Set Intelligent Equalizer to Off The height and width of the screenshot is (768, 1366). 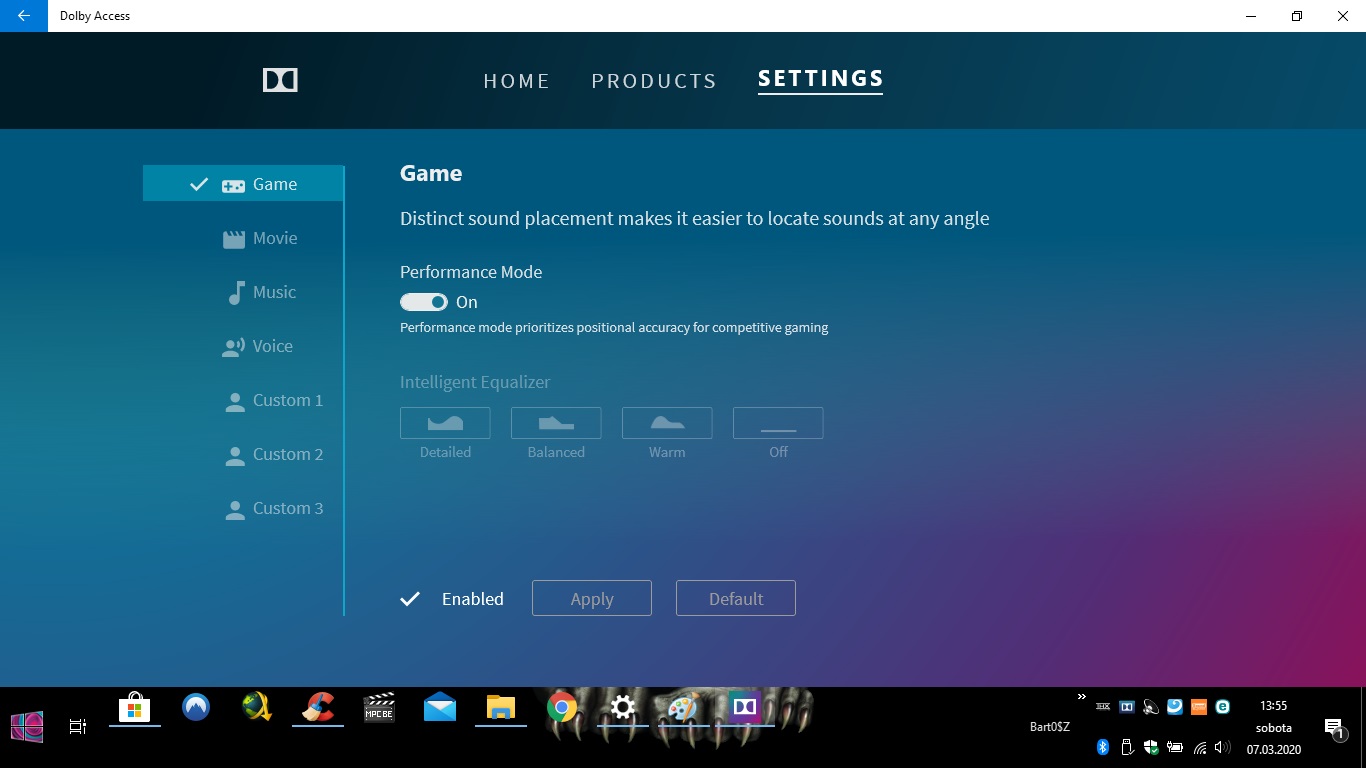[778, 423]
